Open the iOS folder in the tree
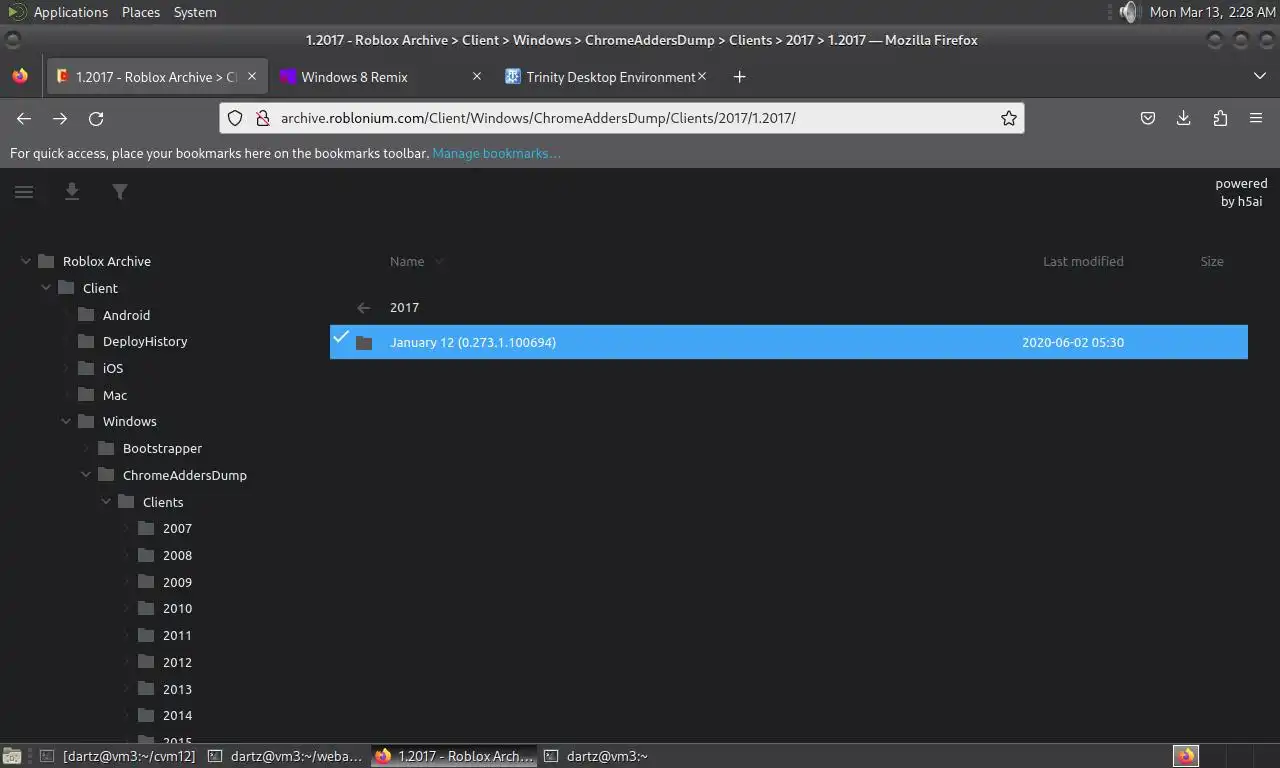The image size is (1280, 768). pyautogui.click(x=113, y=368)
